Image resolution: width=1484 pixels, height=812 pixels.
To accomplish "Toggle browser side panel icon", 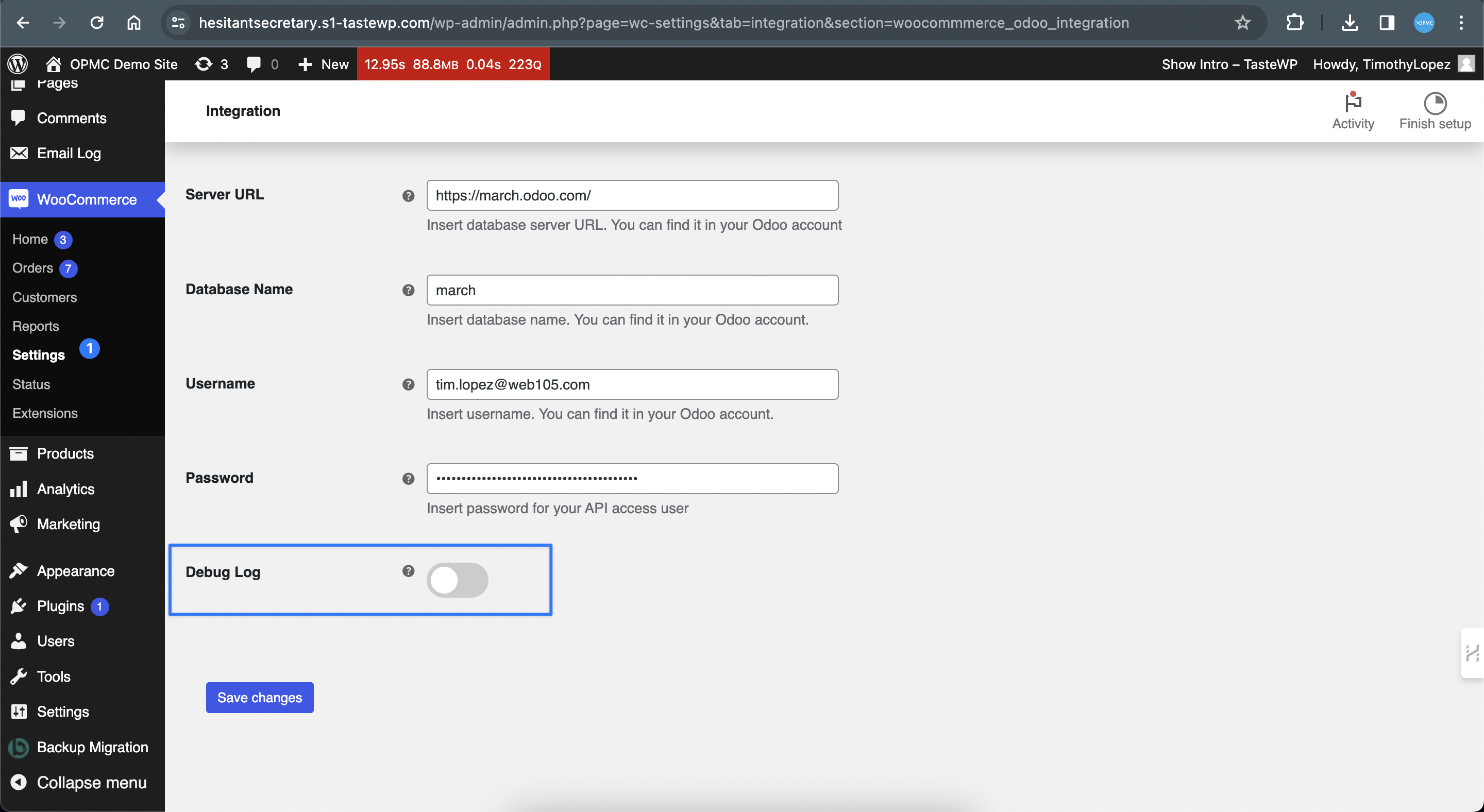I will (1387, 23).
